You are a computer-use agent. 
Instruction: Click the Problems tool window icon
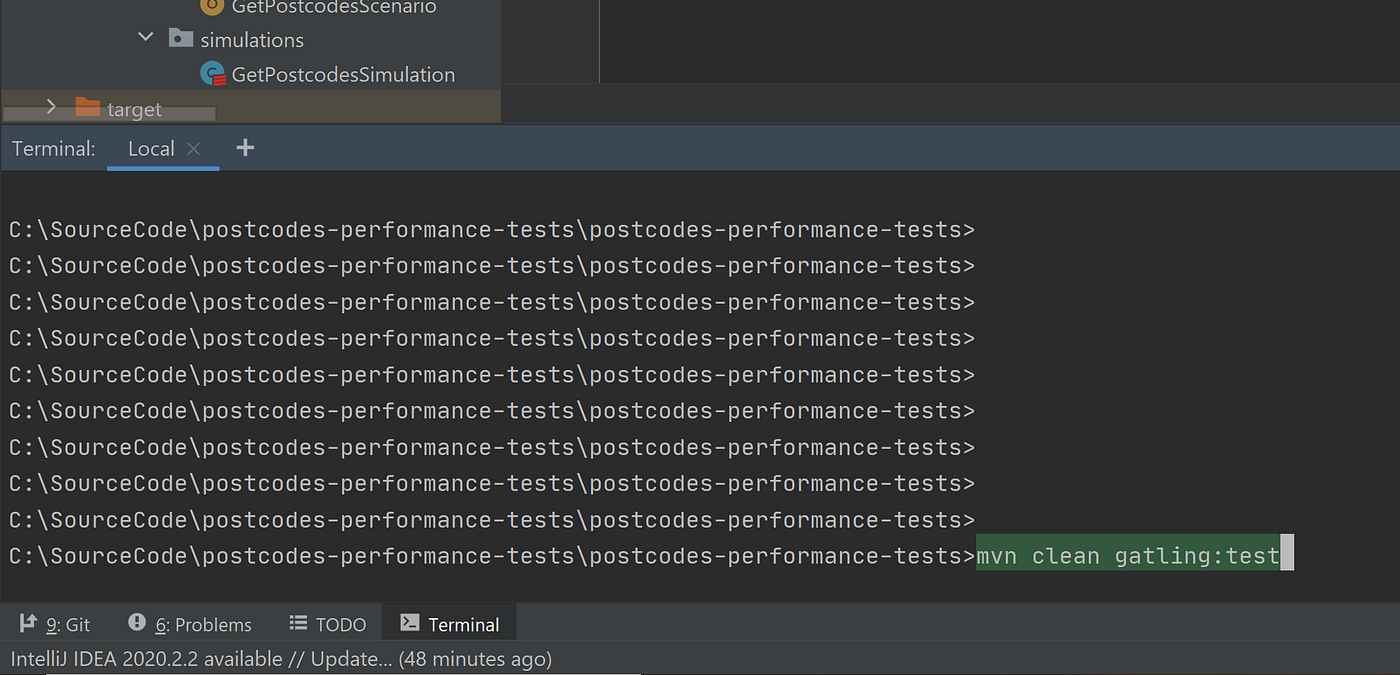(138, 623)
